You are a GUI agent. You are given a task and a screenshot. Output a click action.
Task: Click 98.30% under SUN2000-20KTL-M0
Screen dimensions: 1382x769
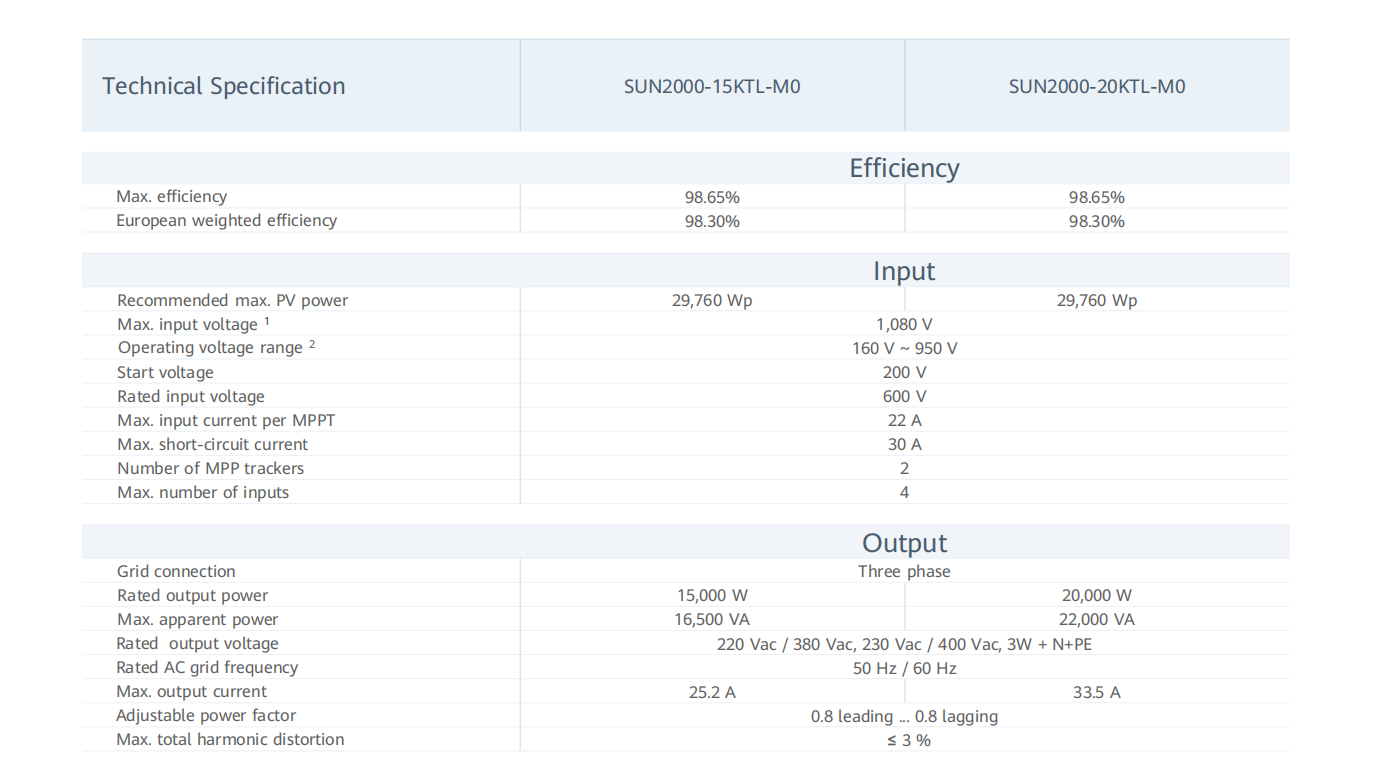(x=1097, y=222)
